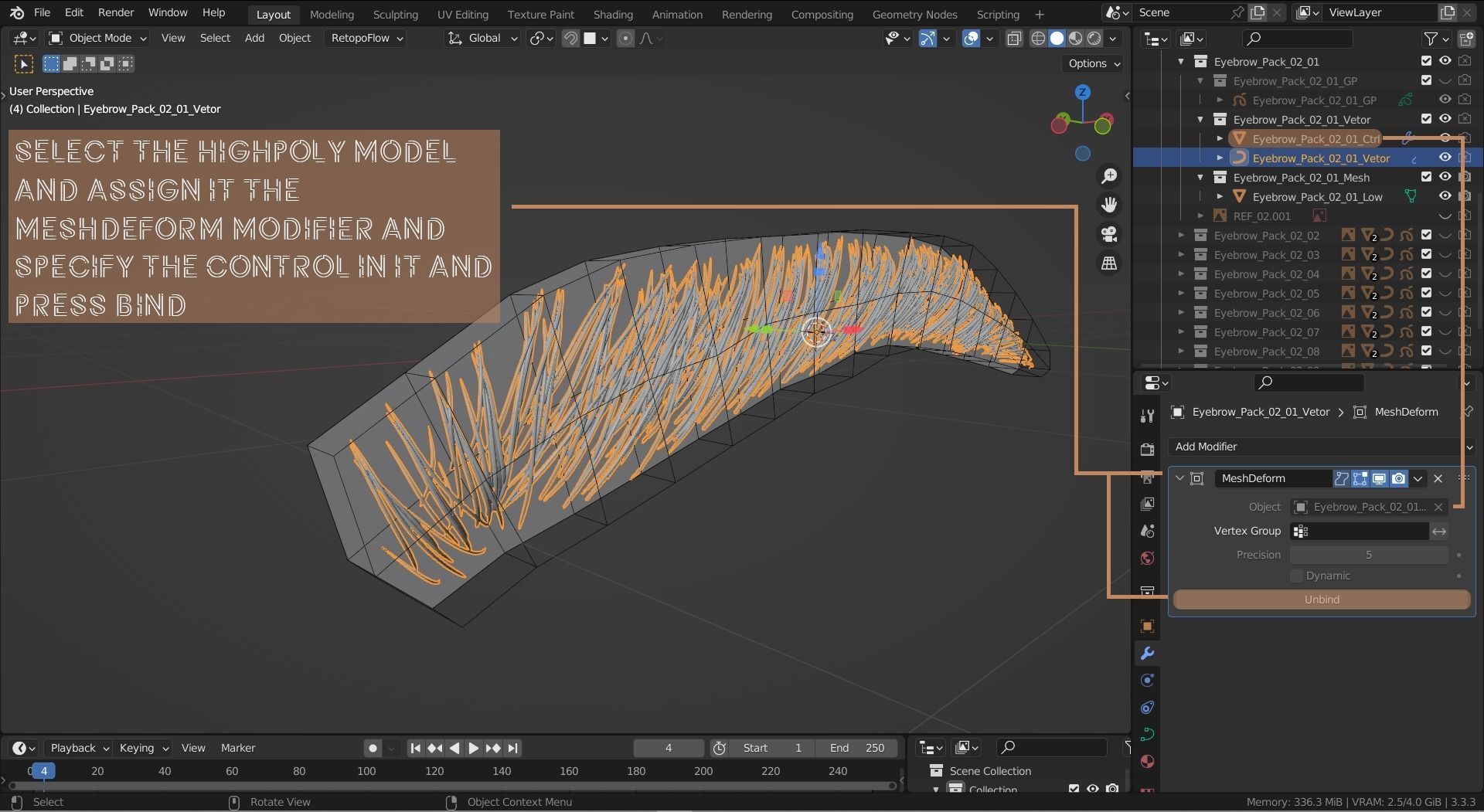Select material preview shading mode
Viewport: 1484px width, 812px height.
coord(1075,38)
